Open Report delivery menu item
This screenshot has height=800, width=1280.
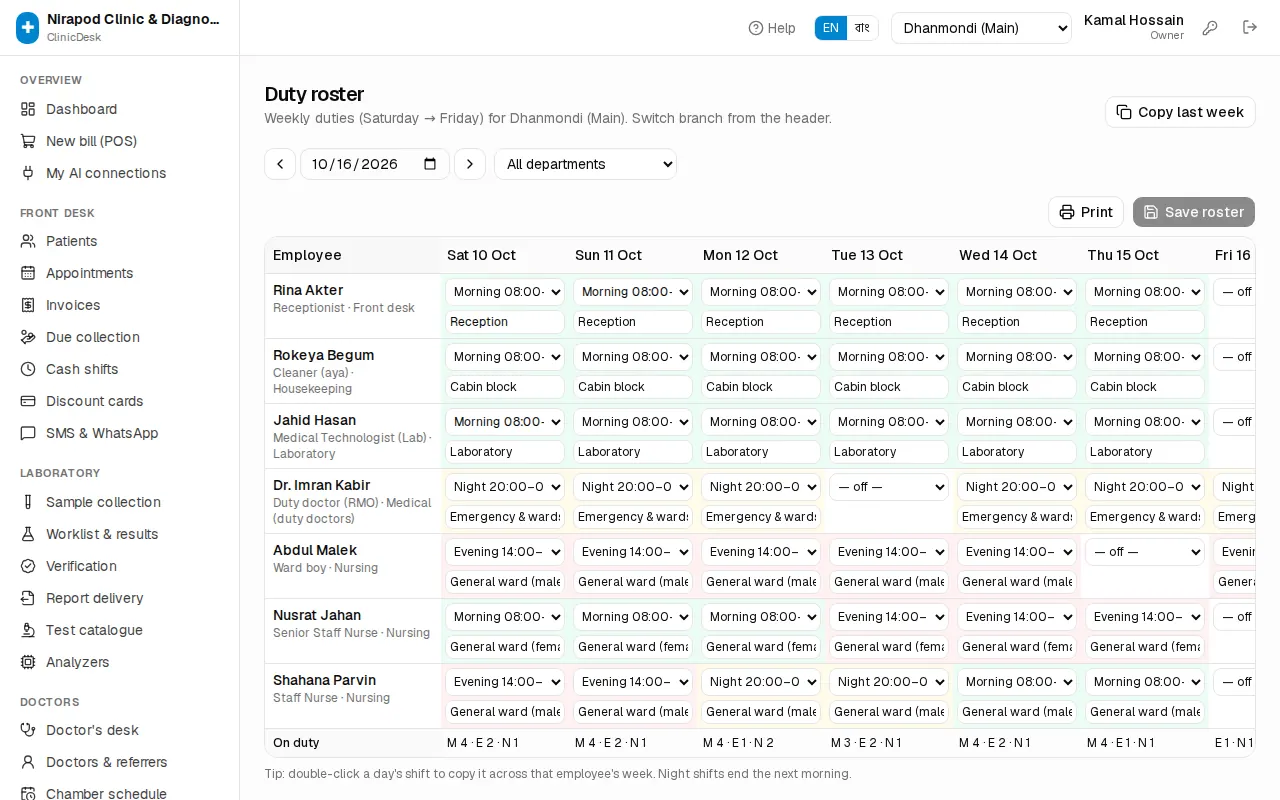(120, 598)
